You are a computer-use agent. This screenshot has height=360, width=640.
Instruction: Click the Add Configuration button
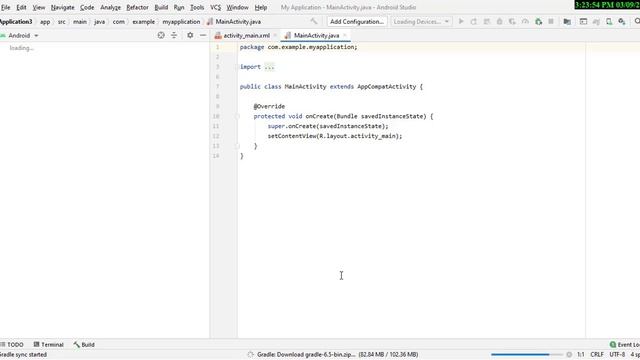357,21
